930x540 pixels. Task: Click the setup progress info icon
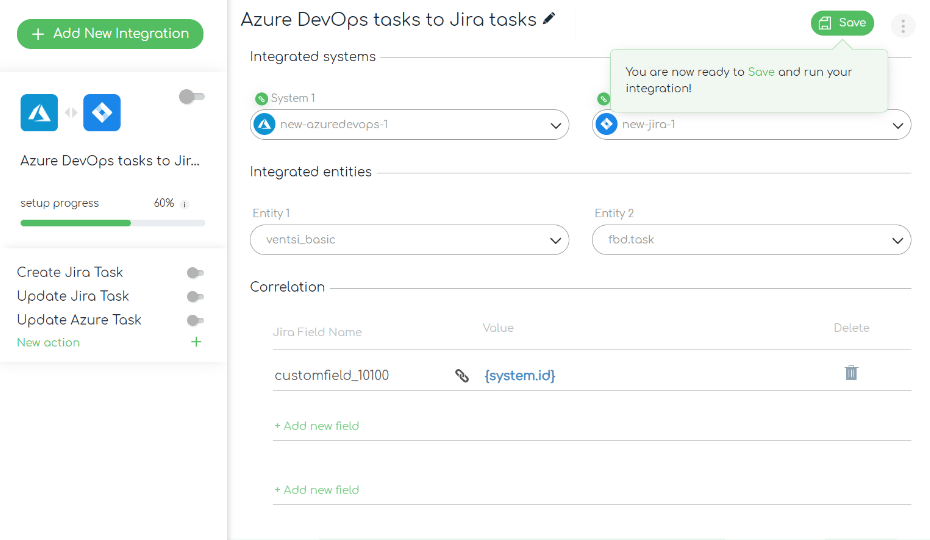[185, 204]
